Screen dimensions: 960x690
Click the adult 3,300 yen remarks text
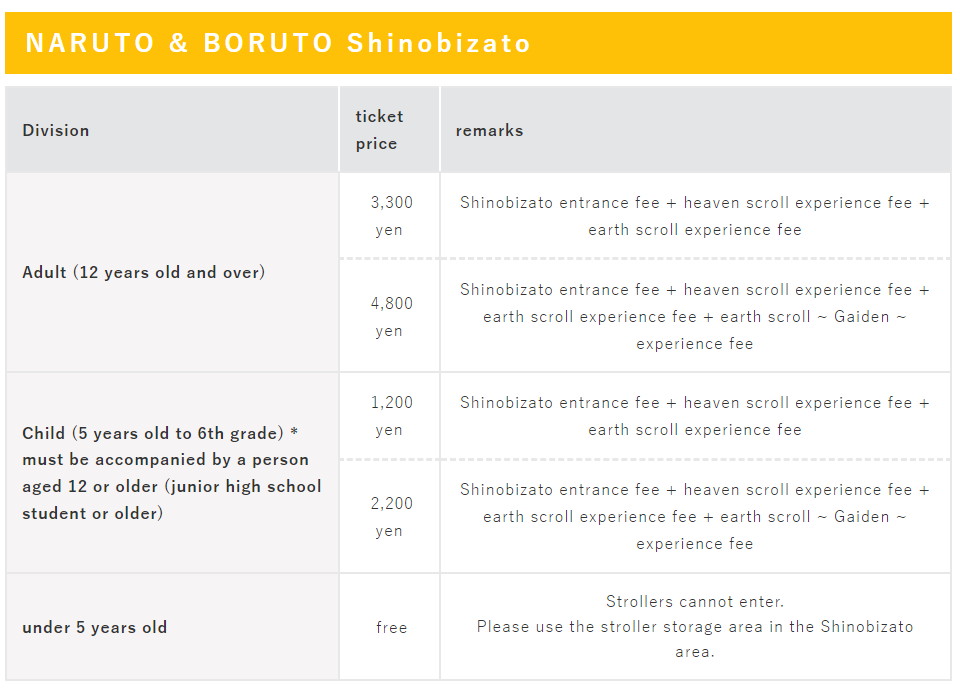pos(695,216)
